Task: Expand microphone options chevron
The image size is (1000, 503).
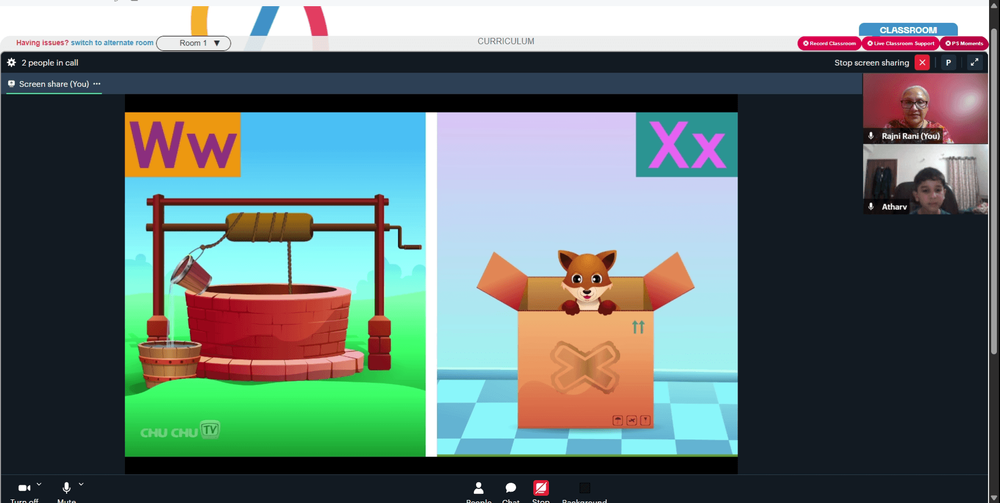Action: coord(81,485)
